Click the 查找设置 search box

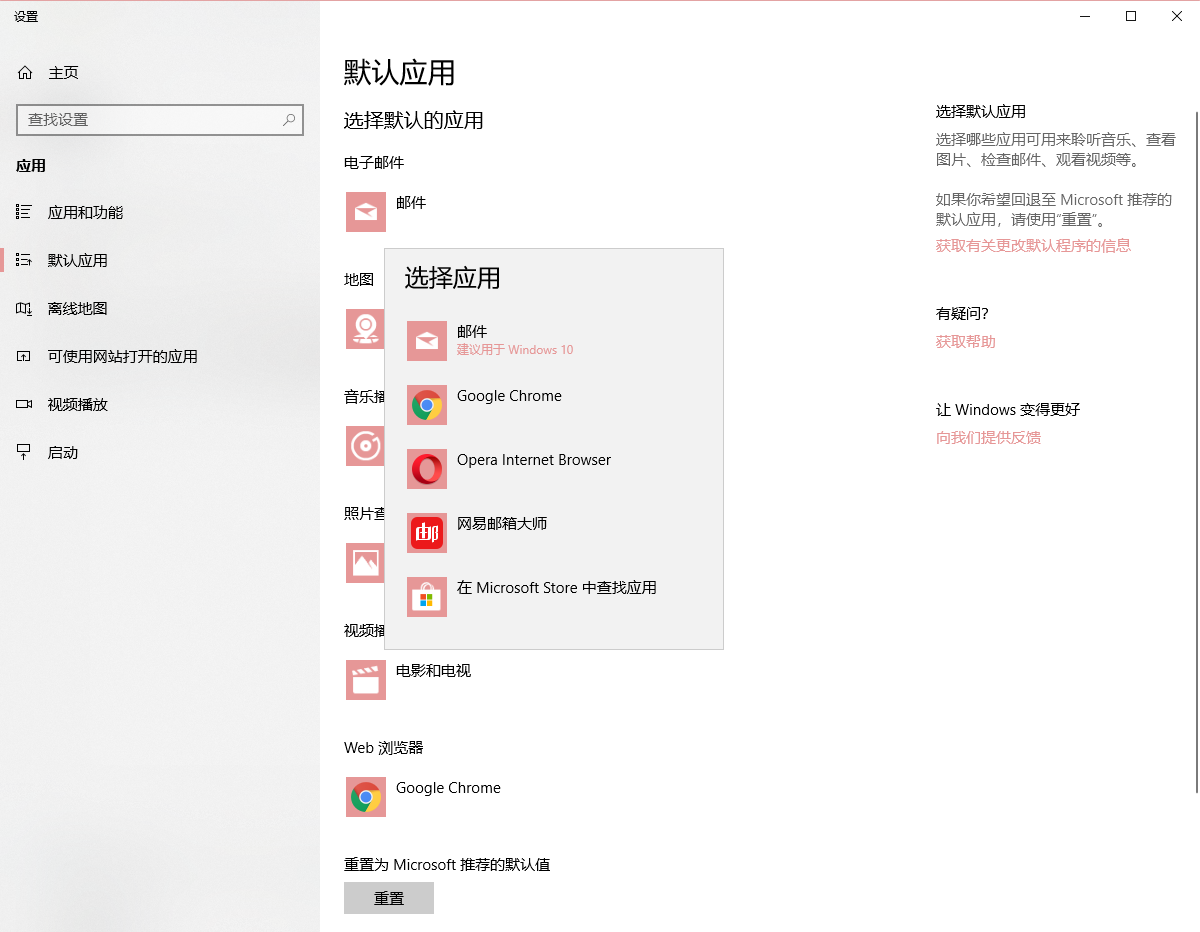[x=160, y=119]
